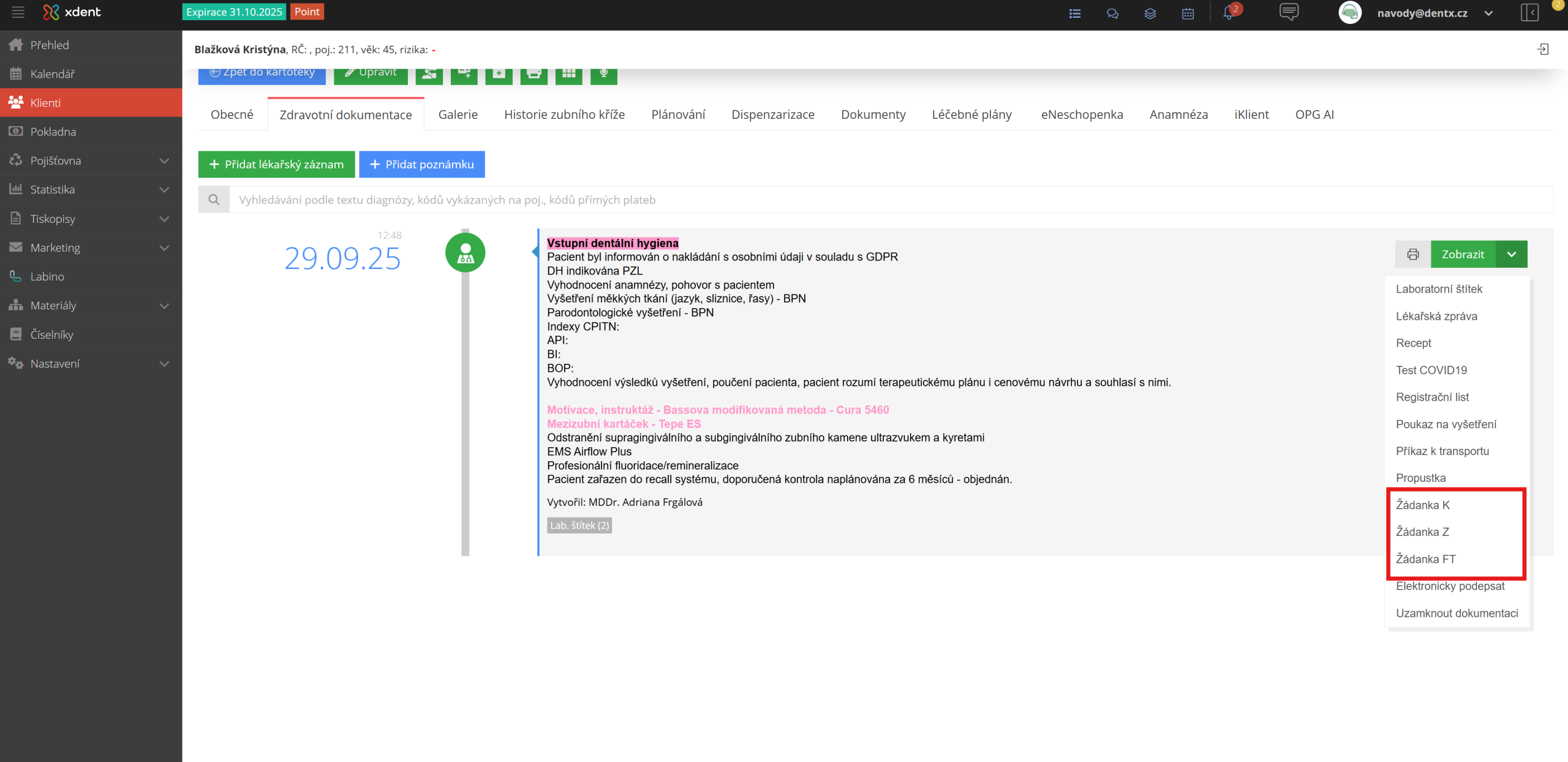Print the medical record via printer icon
1568x762 pixels.
[x=1412, y=254]
